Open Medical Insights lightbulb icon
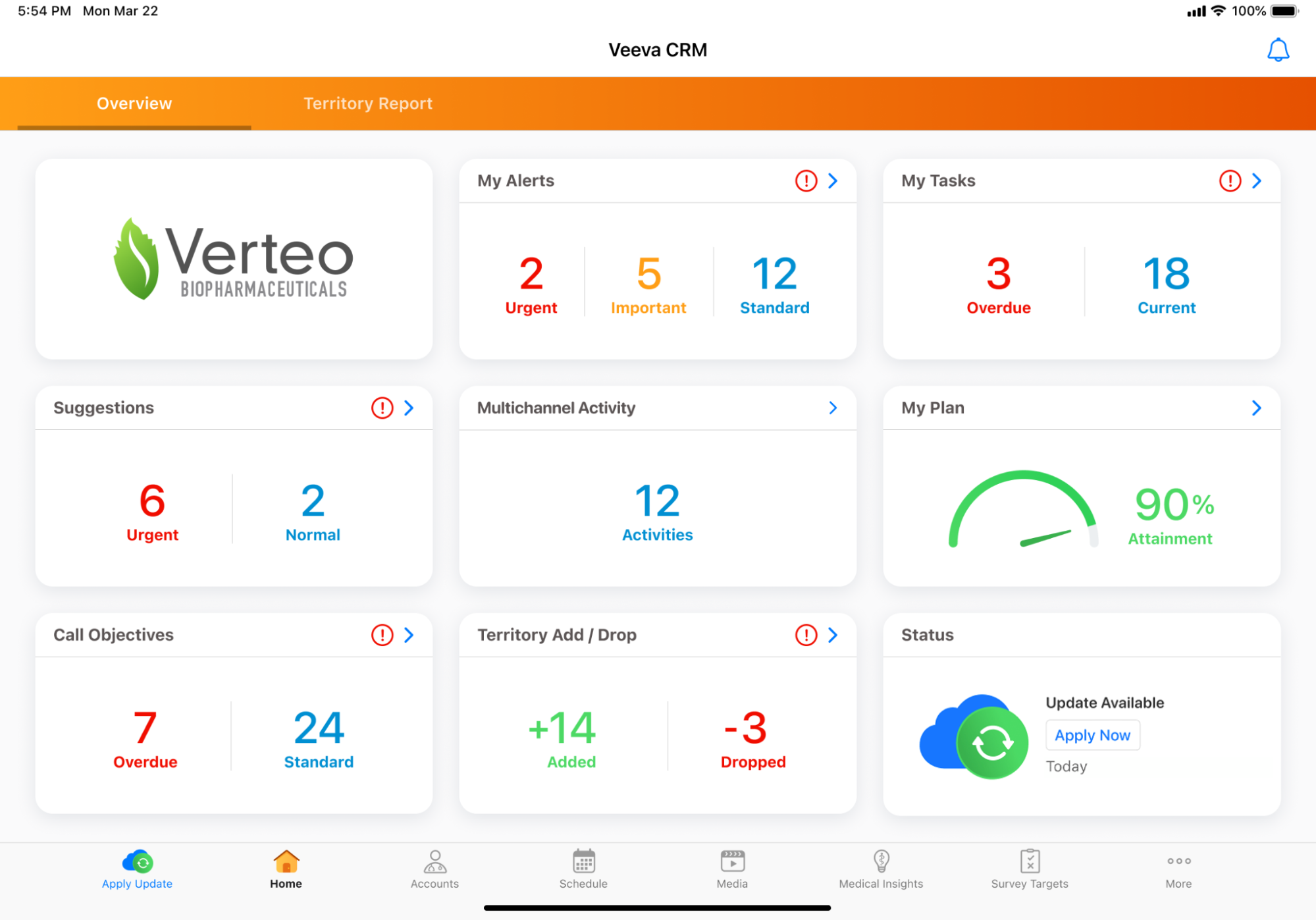Screen dimensions: 1316x920 881,861
